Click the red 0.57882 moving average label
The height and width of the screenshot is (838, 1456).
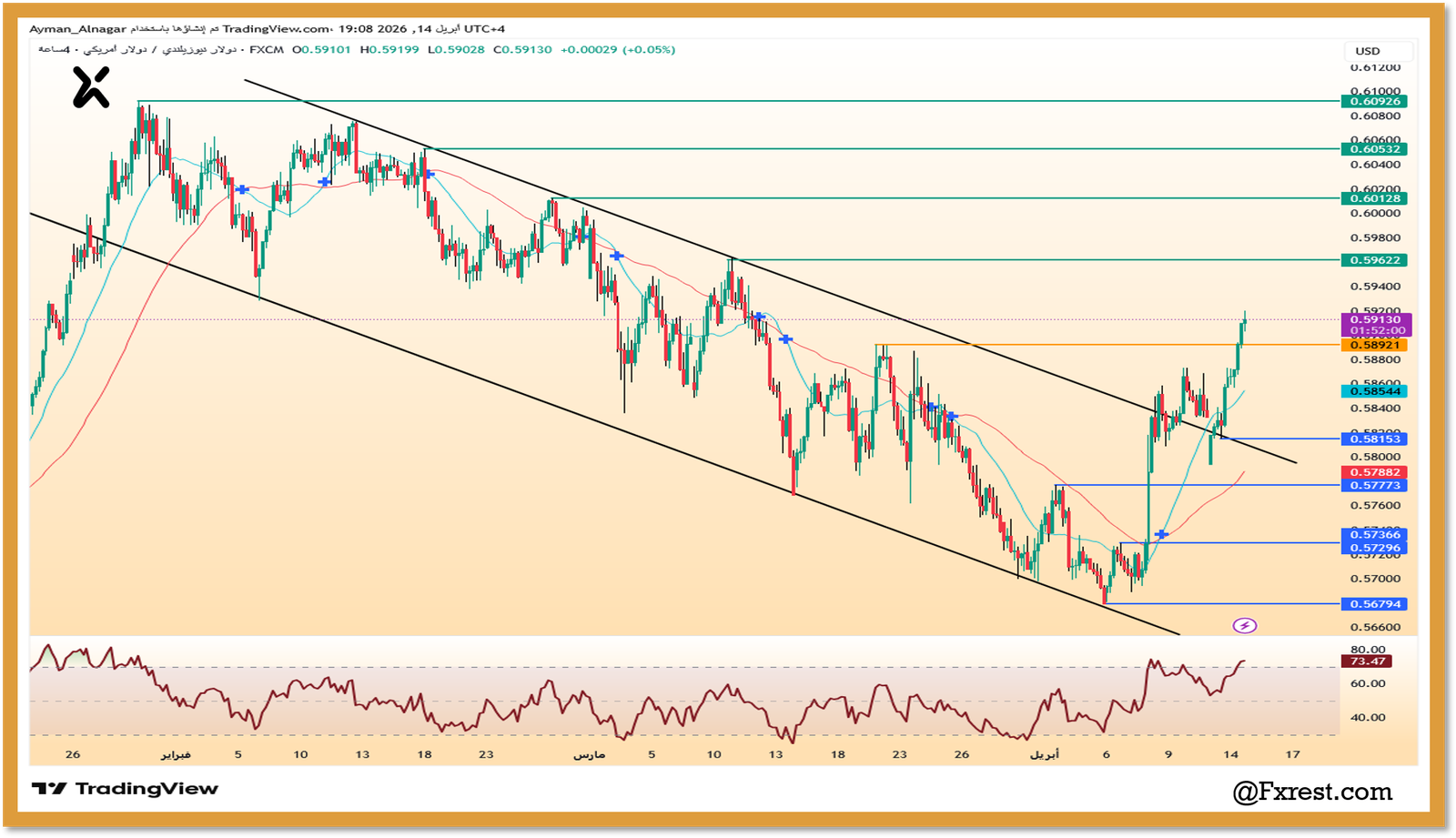pos(1374,472)
